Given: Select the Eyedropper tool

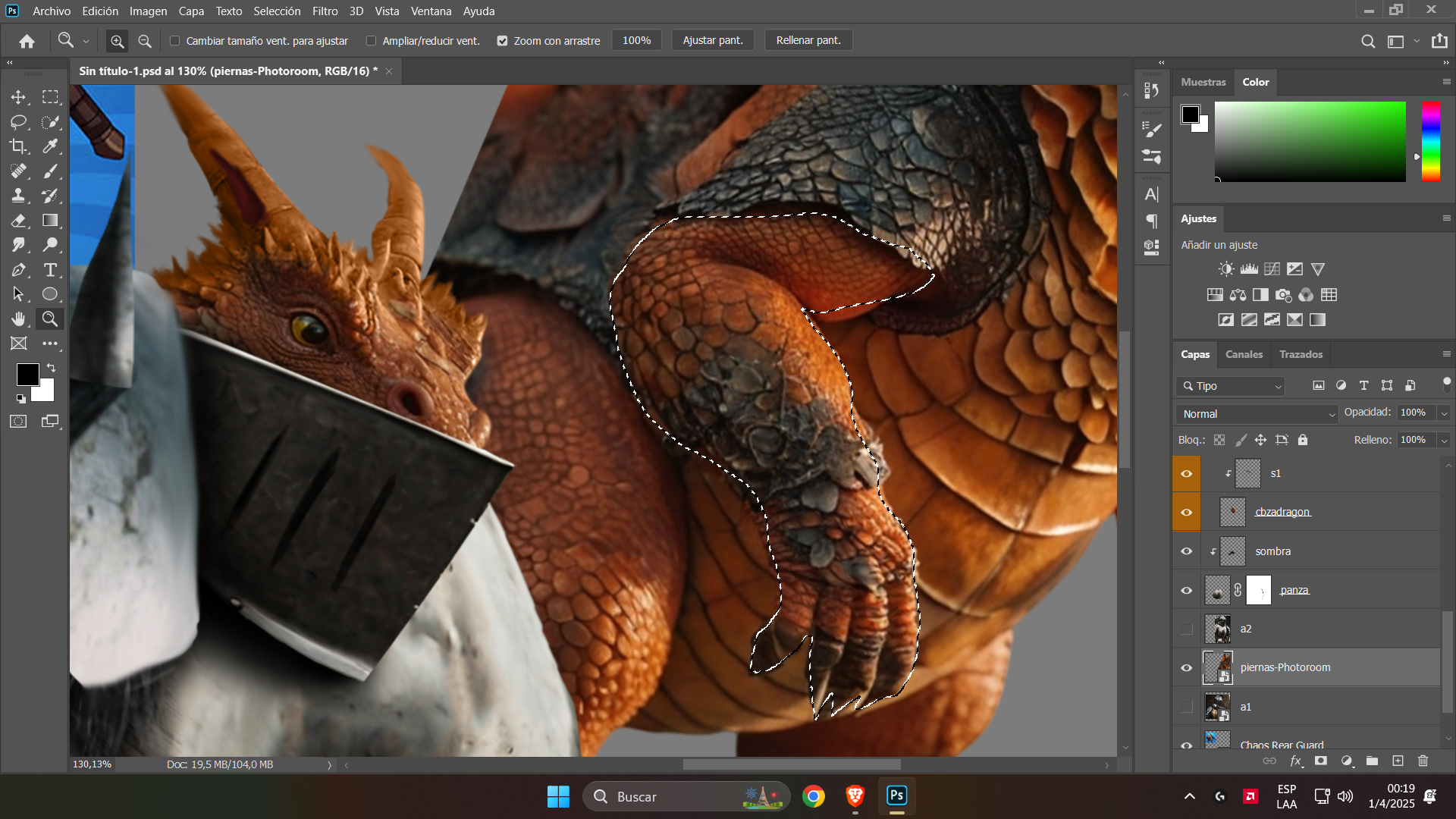Looking at the screenshot, I should point(50,146).
